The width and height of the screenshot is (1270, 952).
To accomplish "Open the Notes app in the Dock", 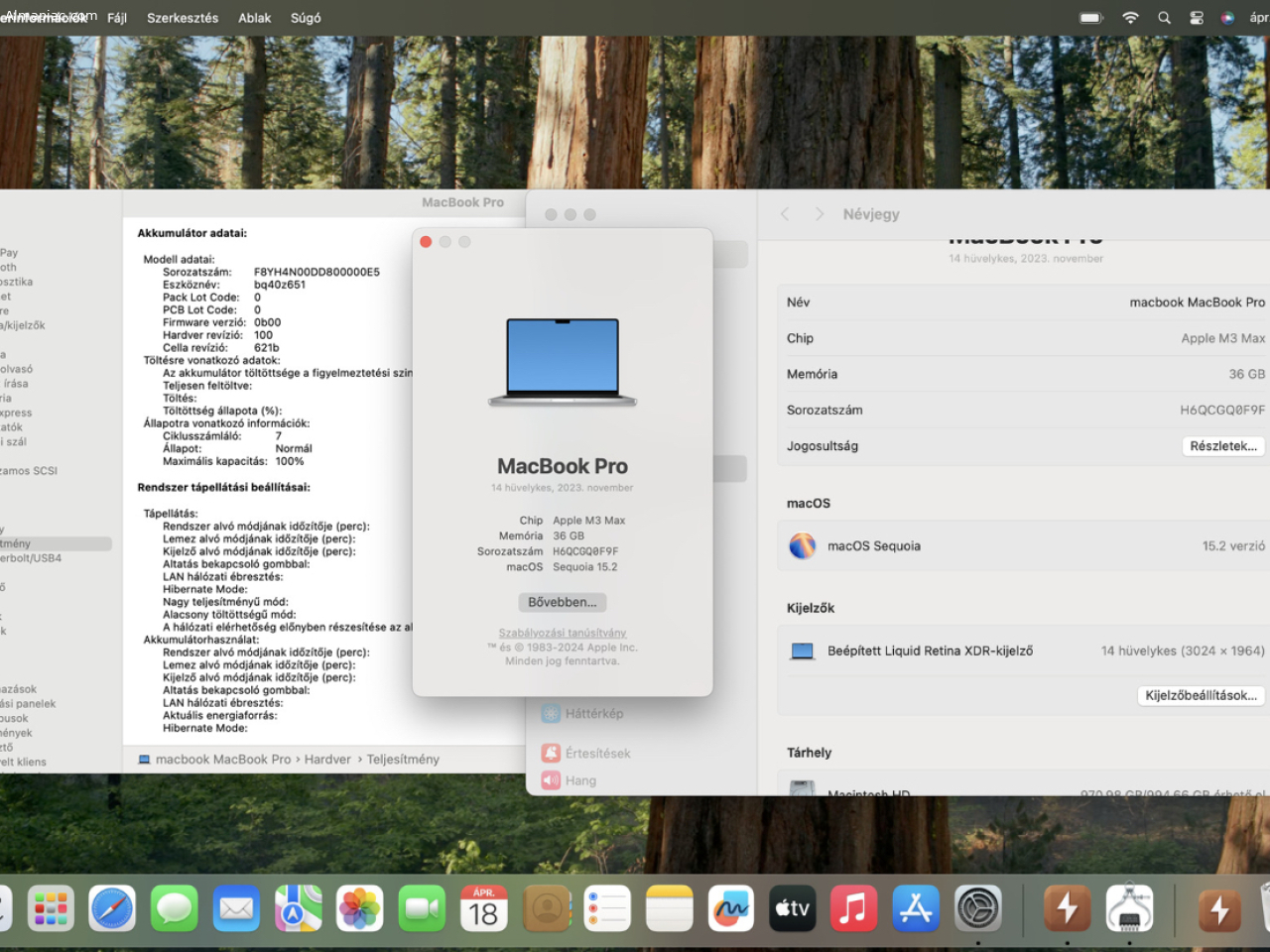I will [x=670, y=908].
